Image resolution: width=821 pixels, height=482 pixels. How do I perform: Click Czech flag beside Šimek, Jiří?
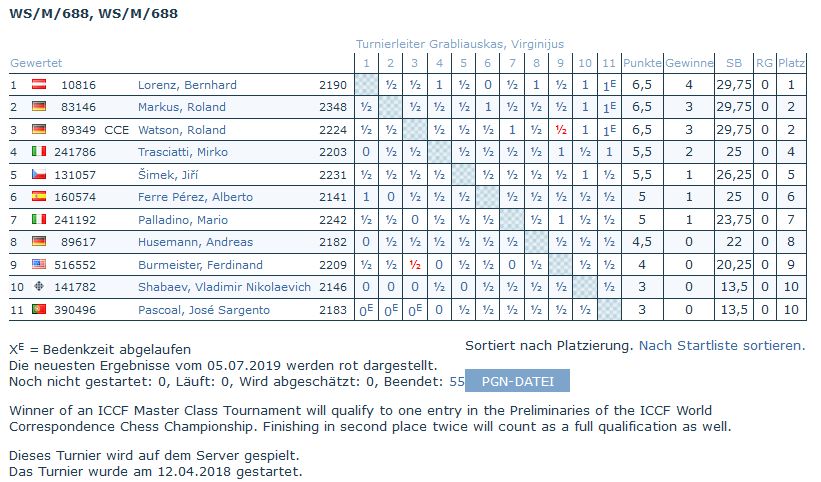40,175
